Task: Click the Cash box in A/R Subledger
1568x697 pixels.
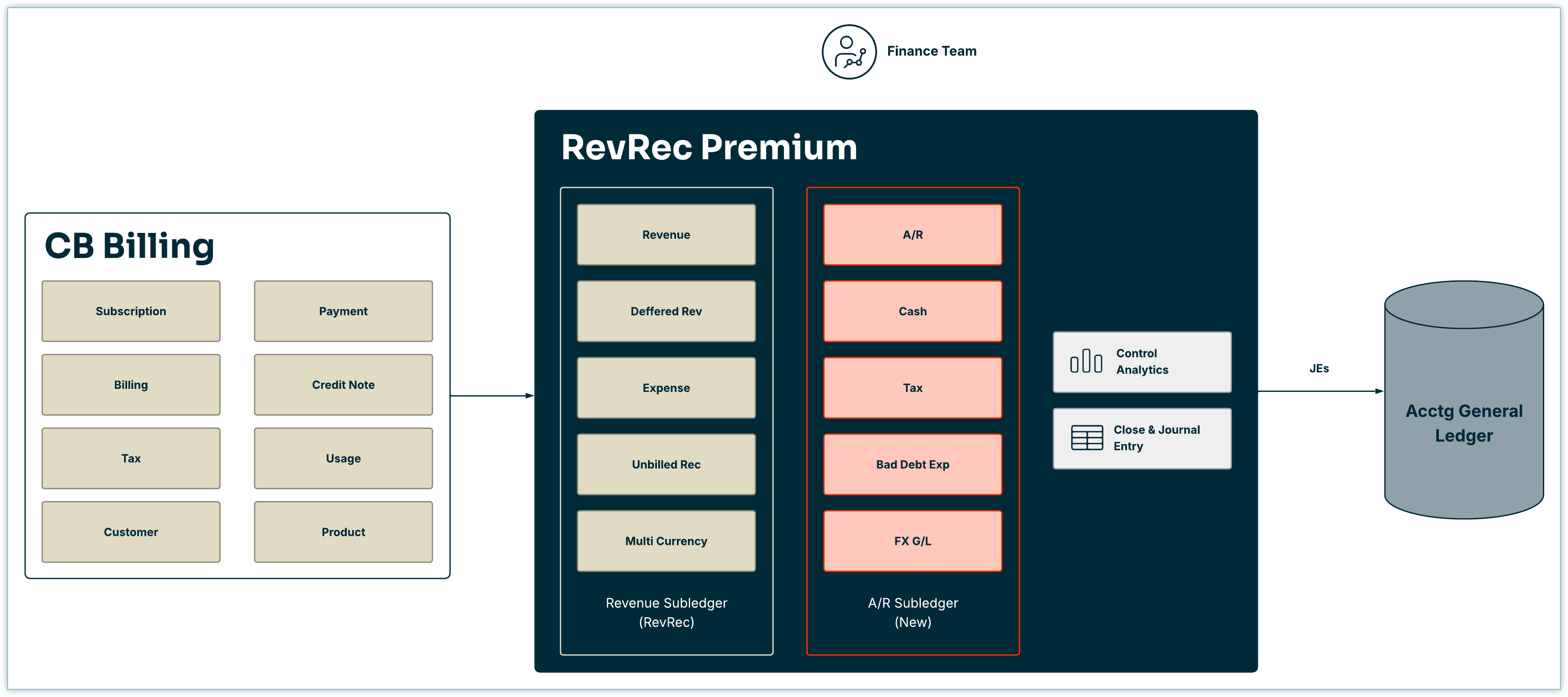Action: 912,311
